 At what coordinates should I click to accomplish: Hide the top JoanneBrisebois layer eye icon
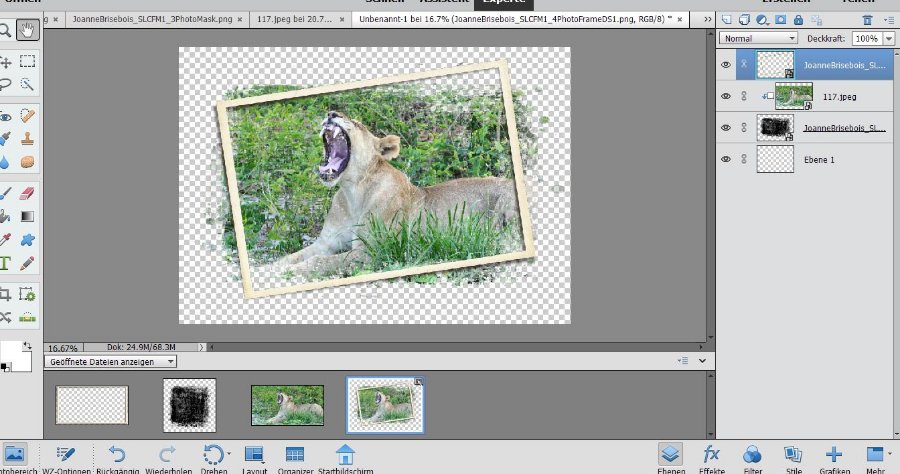[726, 64]
